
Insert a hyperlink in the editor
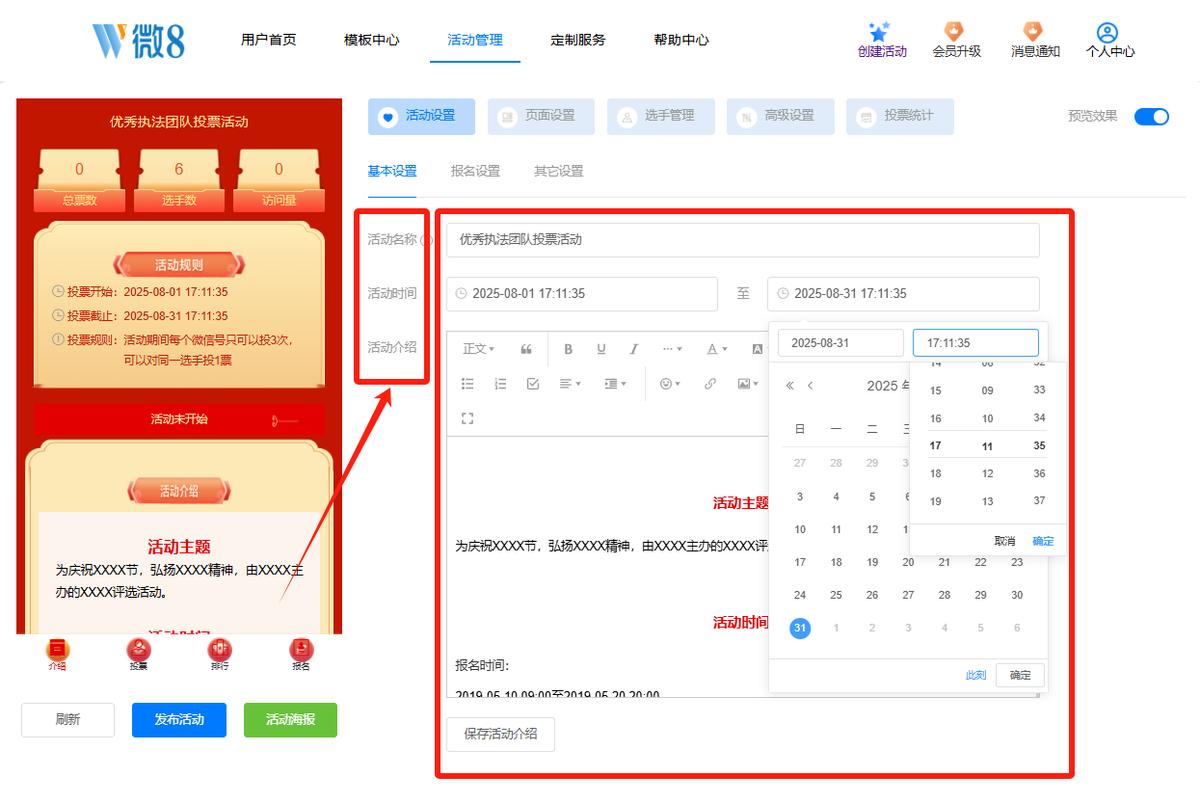[x=710, y=384]
